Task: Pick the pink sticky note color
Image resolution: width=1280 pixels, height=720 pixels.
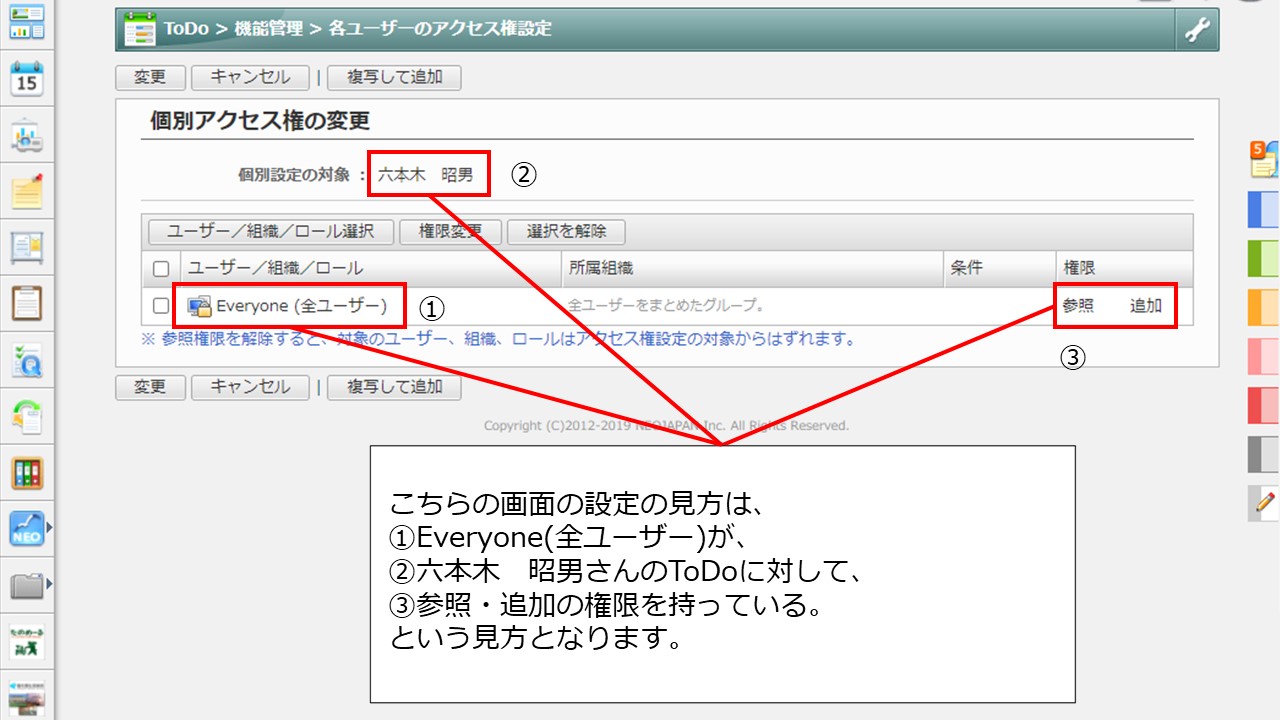Action: point(1264,357)
